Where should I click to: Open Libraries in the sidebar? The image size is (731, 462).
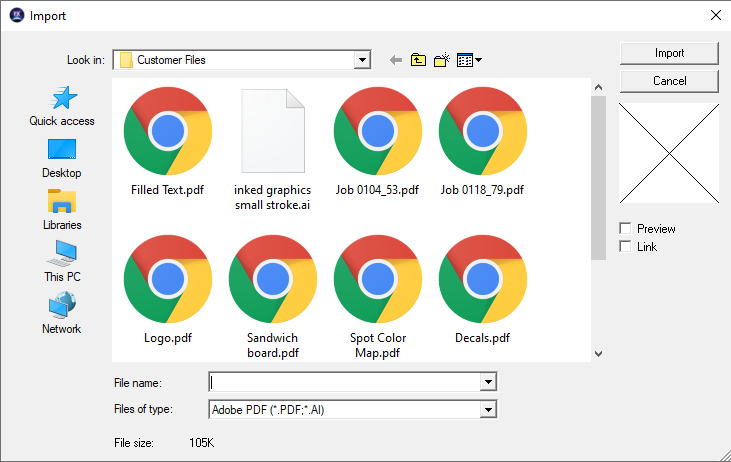(x=62, y=210)
